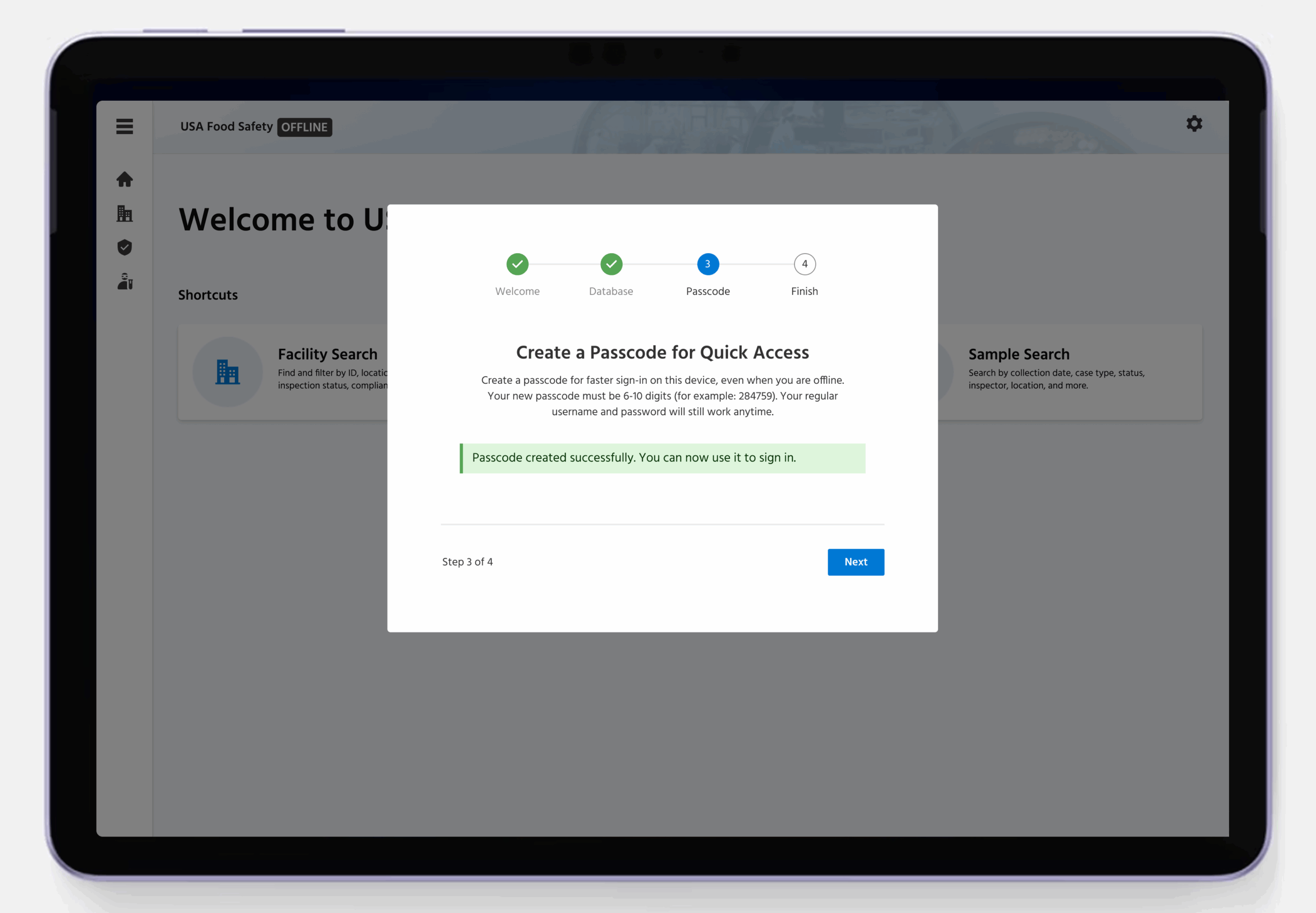1316x913 pixels.
Task: Open Facilities from sidebar building icon
Action: [x=124, y=213]
